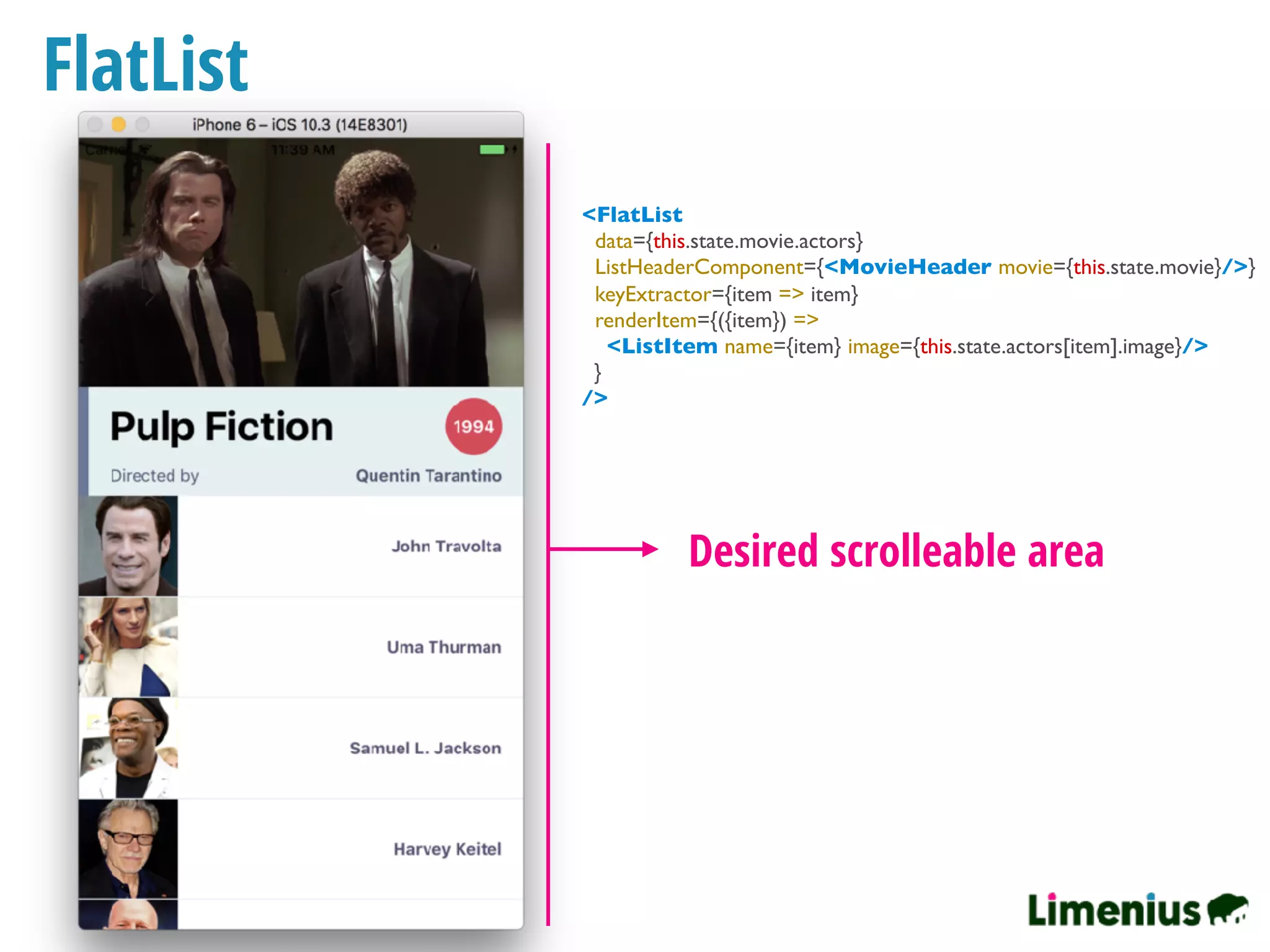The image size is (1270, 952).
Task: Click the green battery status icon
Action: pyautogui.click(x=492, y=149)
